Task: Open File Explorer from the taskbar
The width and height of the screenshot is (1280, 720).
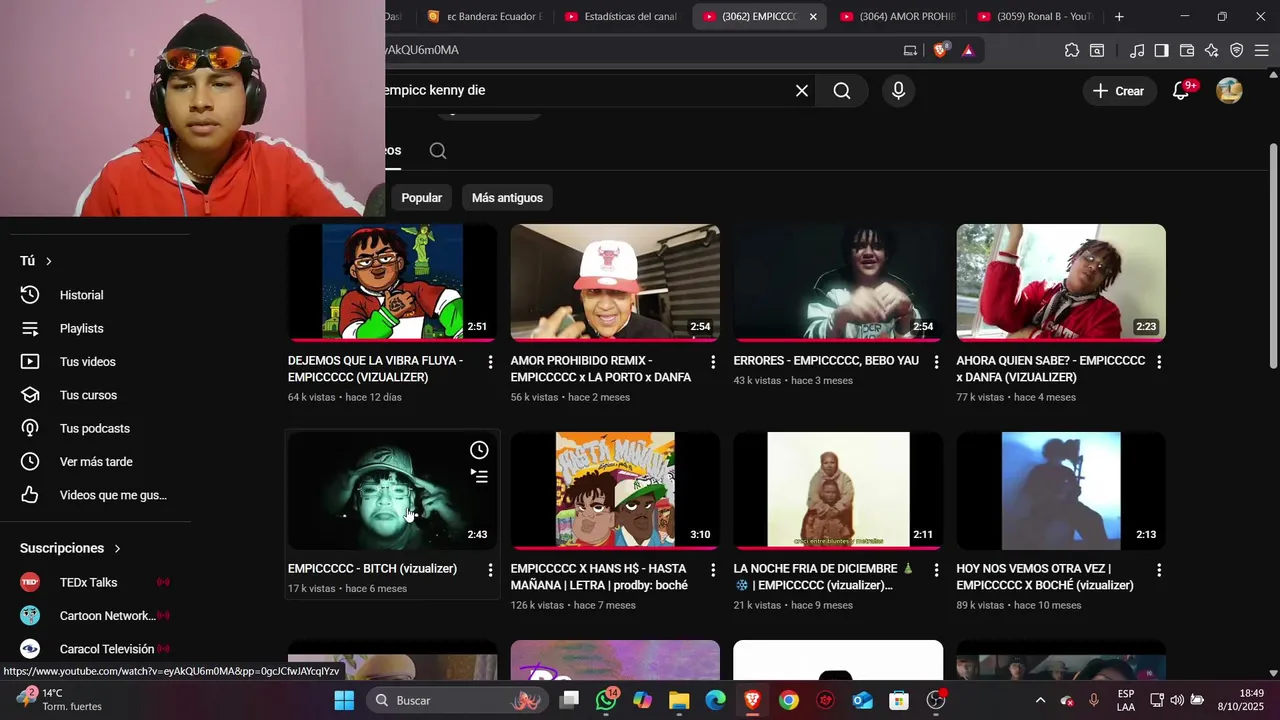Action: pyautogui.click(x=679, y=700)
